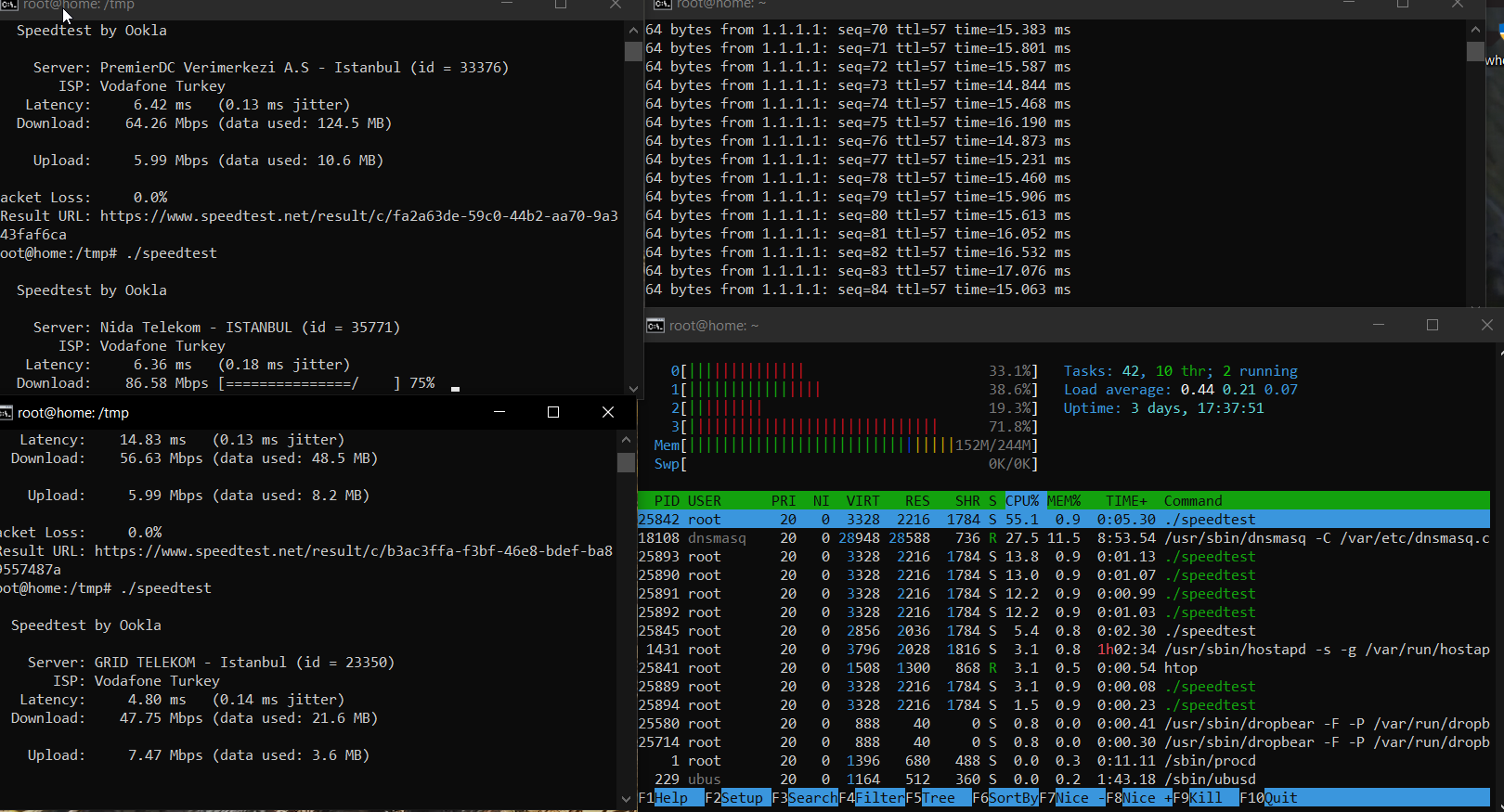
Task: Click F8 Nice + in htop
Action: (1139, 798)
